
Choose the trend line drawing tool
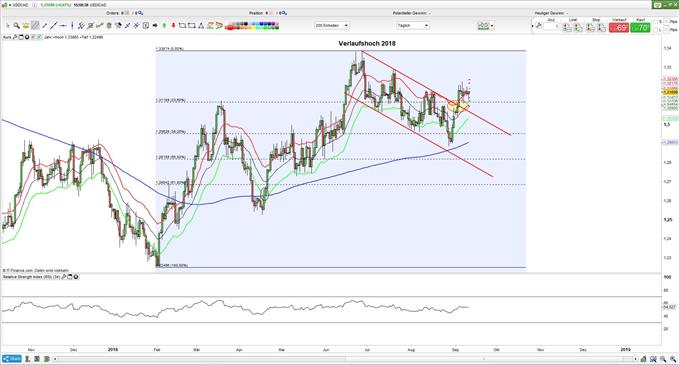click(53, 26)
